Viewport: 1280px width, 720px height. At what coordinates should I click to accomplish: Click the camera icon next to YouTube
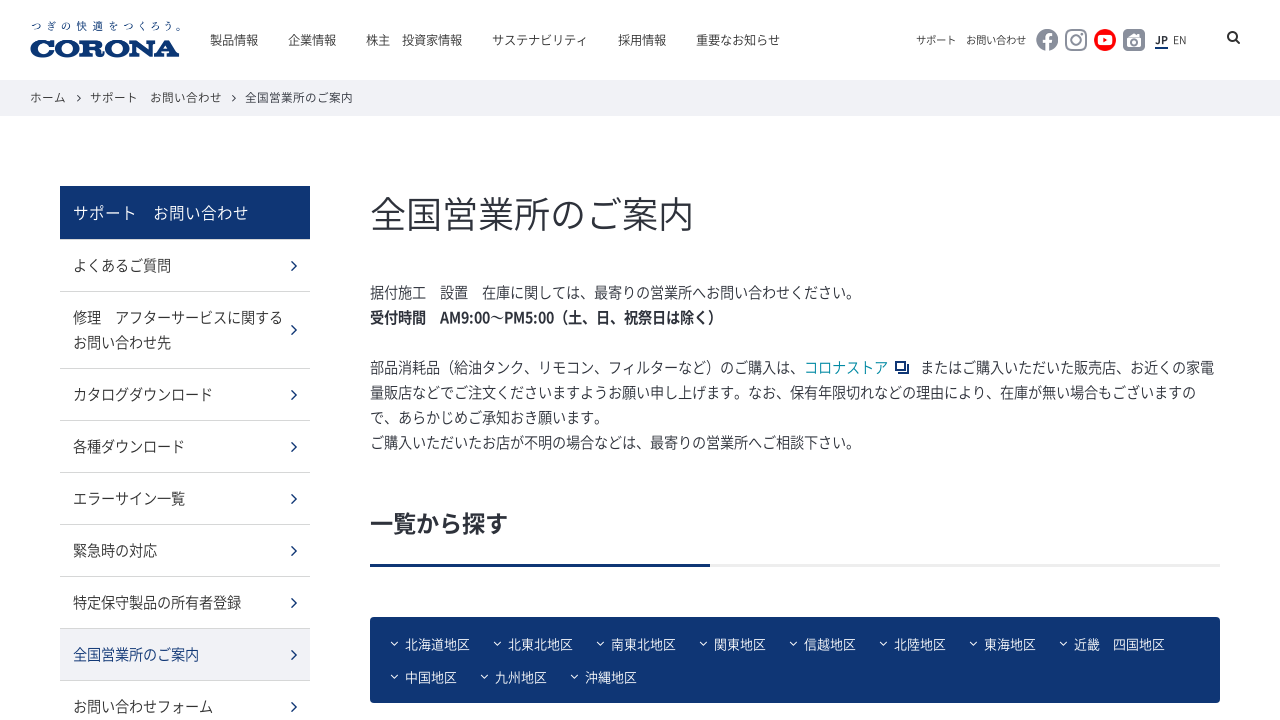point(1134,40)
